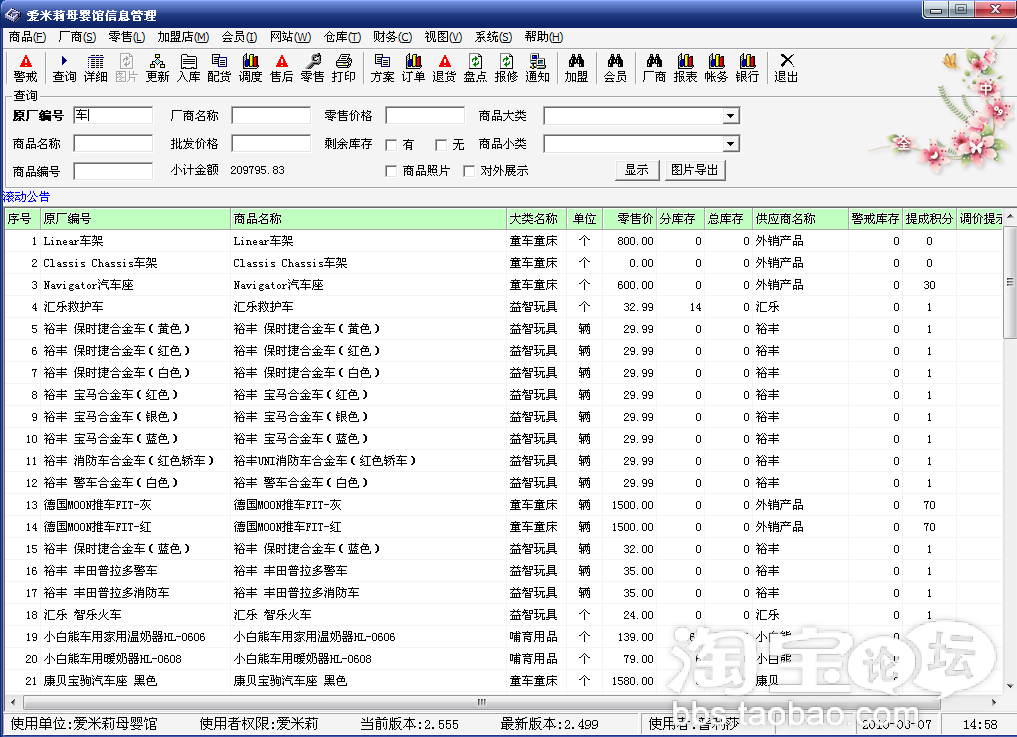Viewport: 1017px width, 737px height.
Task: Click the horizontal scrollbar below the table
Action: (500, 702)
